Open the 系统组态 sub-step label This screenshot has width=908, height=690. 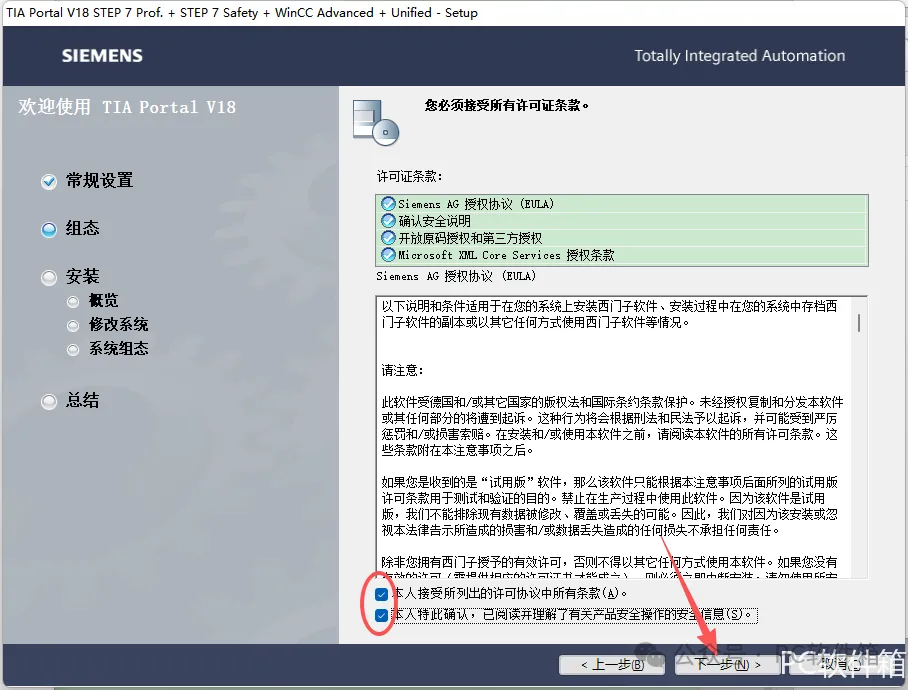pyautogui.click(x=119, y=348)
